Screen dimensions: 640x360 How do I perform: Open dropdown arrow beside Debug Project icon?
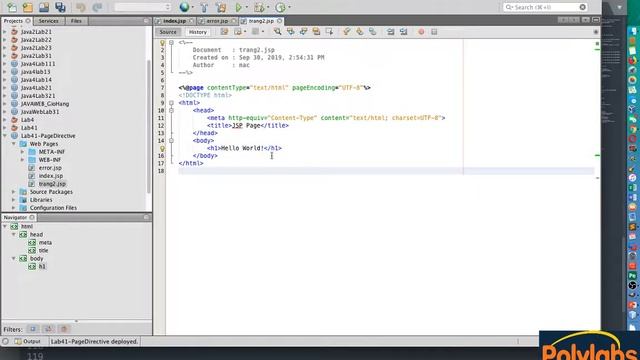[268, 7]
